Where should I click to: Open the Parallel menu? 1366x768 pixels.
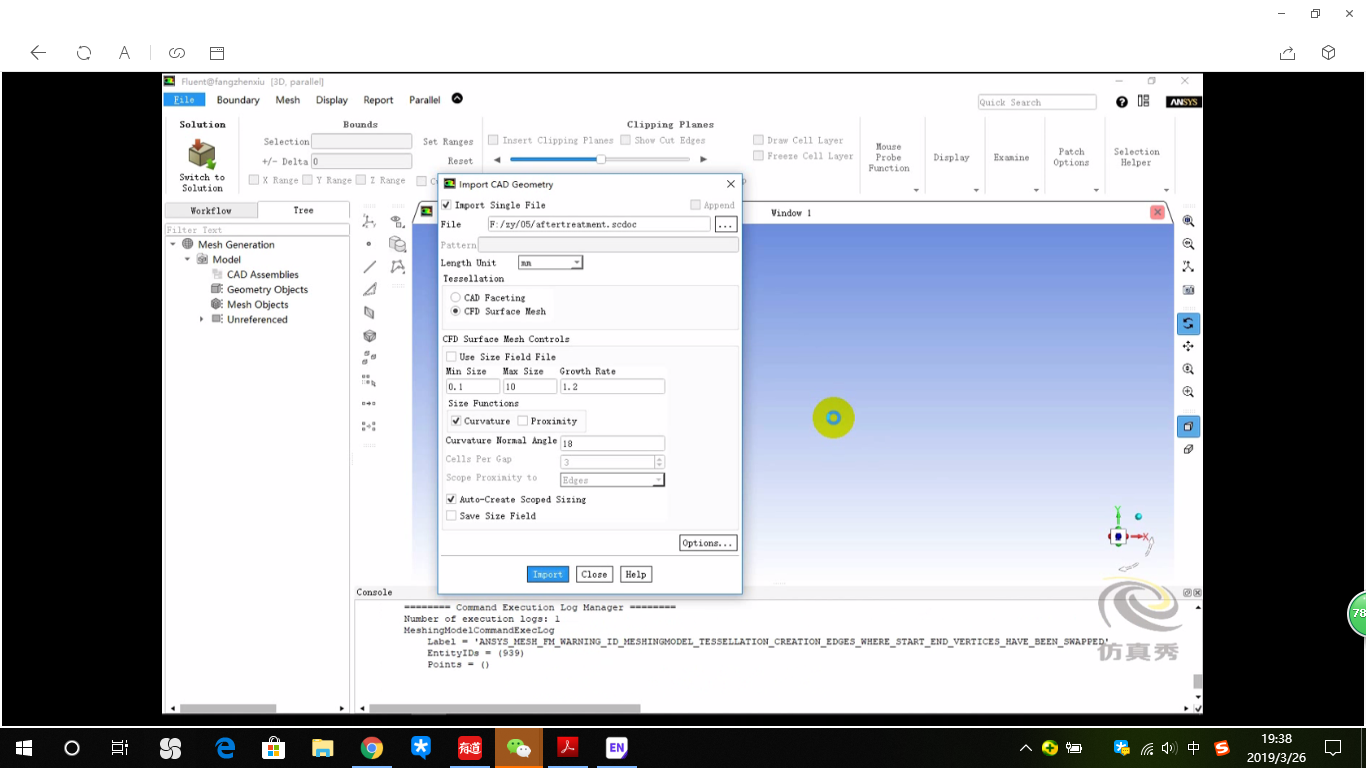click(425, 100)
